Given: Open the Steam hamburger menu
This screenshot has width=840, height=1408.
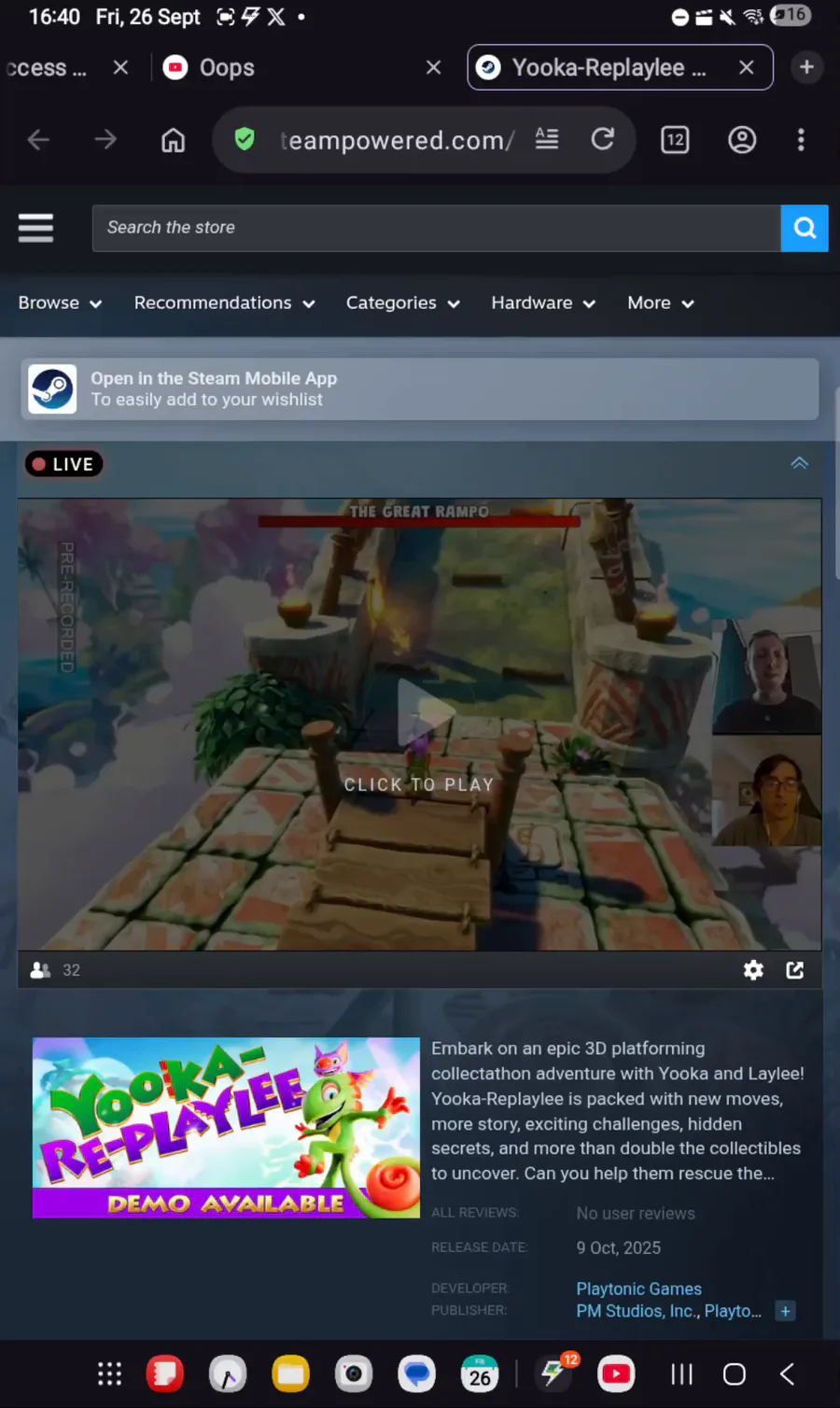Looking at the screenshot, I should (35, 228).
